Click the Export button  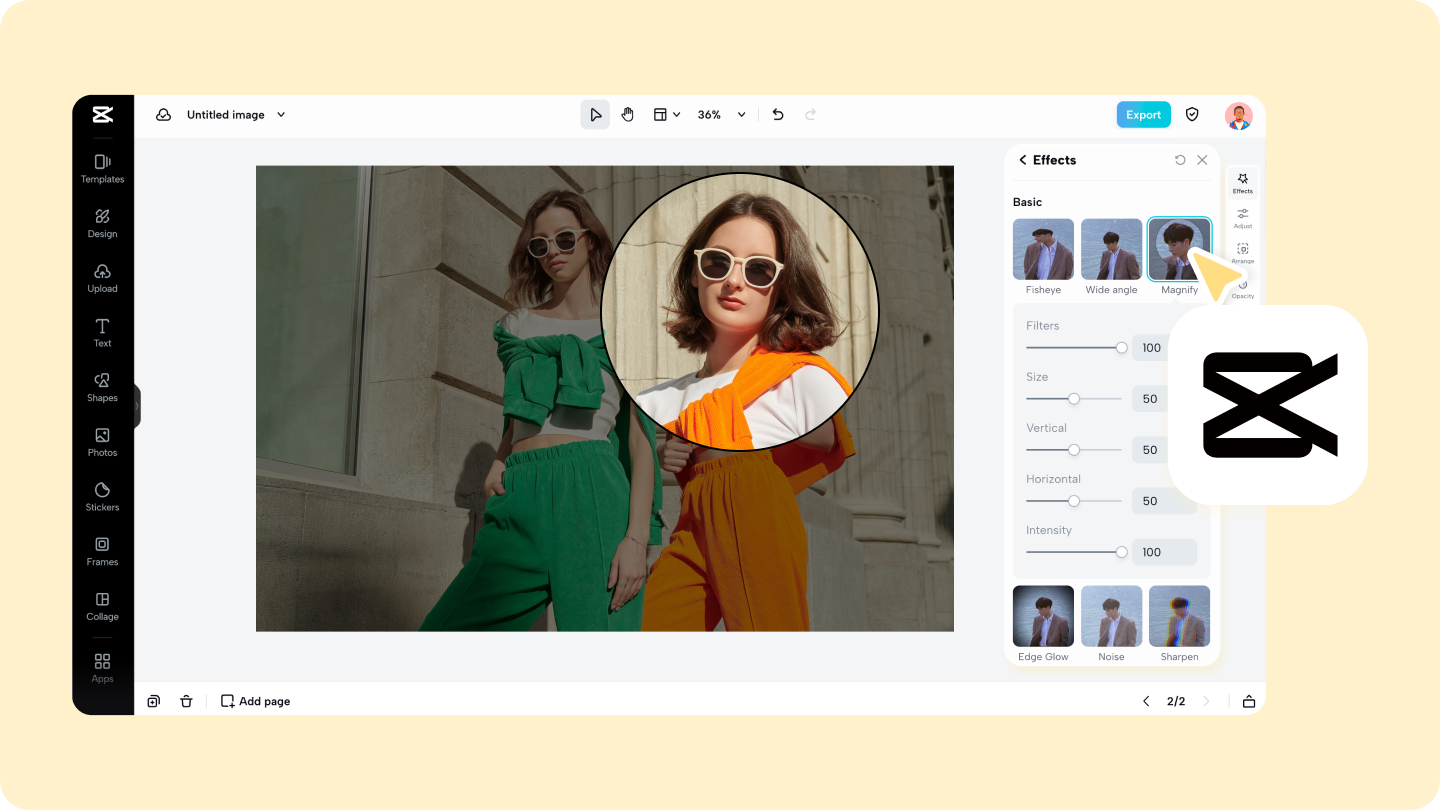(x=1143, y=115)
